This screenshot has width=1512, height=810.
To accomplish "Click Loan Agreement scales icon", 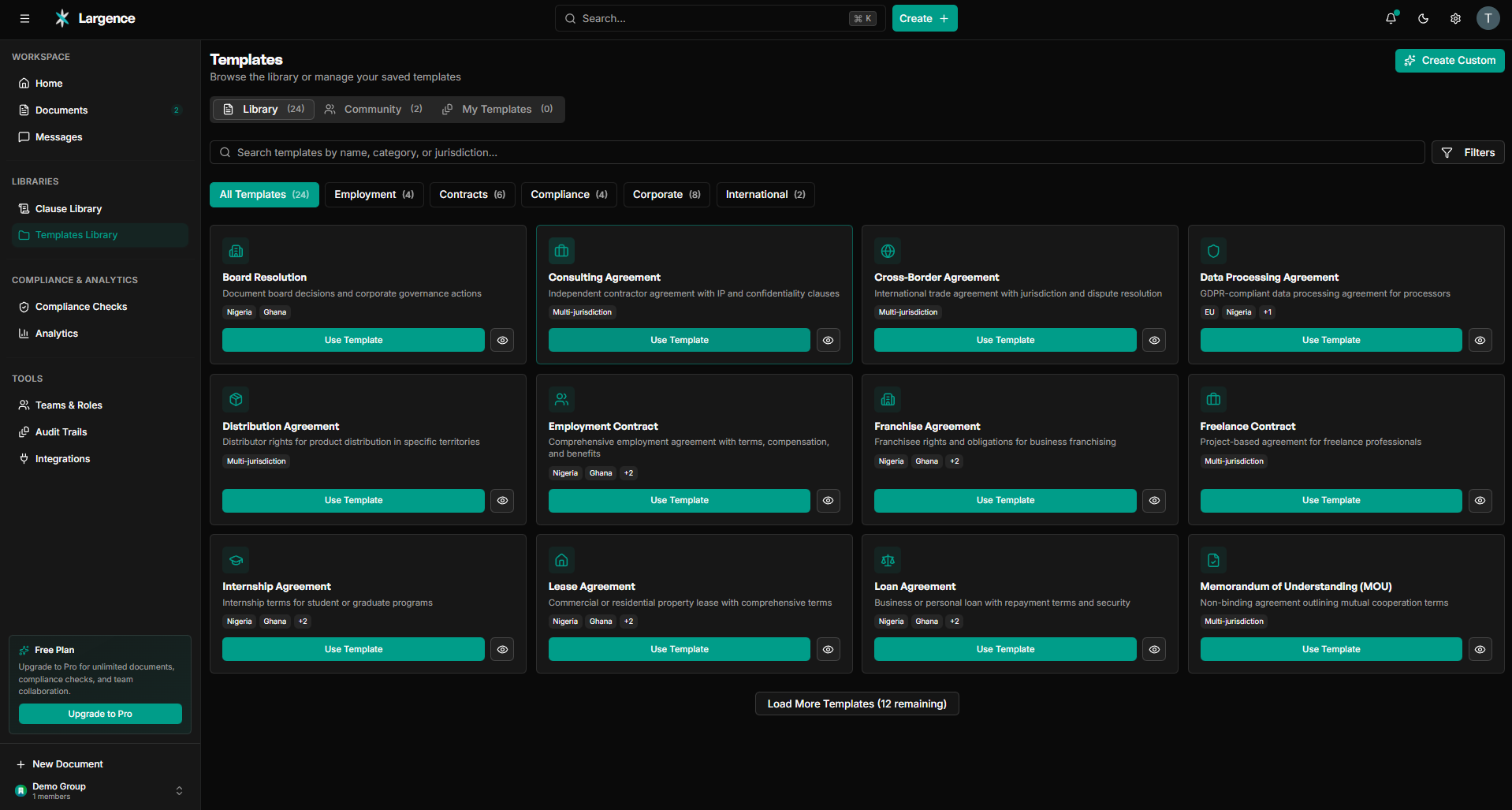I will (x=888, y=560).
